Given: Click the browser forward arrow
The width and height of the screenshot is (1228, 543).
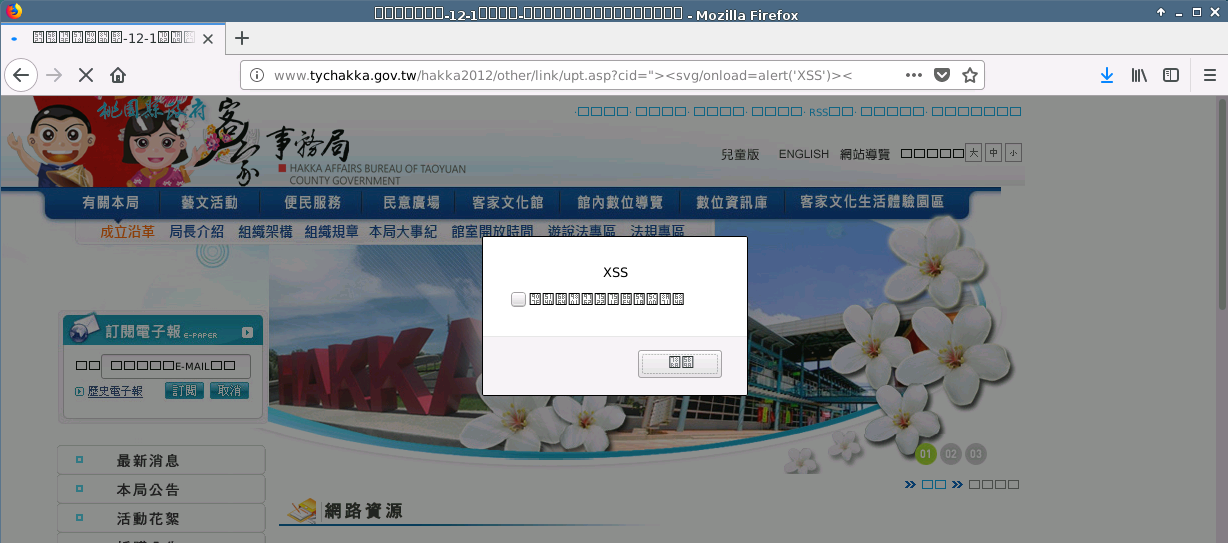Looking at the screenshot, I should point(55,75).
